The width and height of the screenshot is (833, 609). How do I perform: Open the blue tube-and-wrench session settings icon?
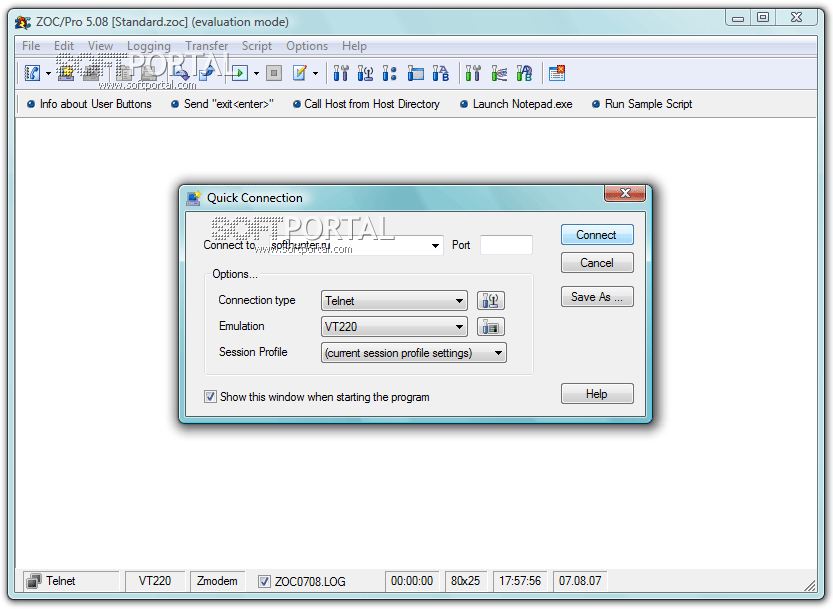[x=341, y=73]
